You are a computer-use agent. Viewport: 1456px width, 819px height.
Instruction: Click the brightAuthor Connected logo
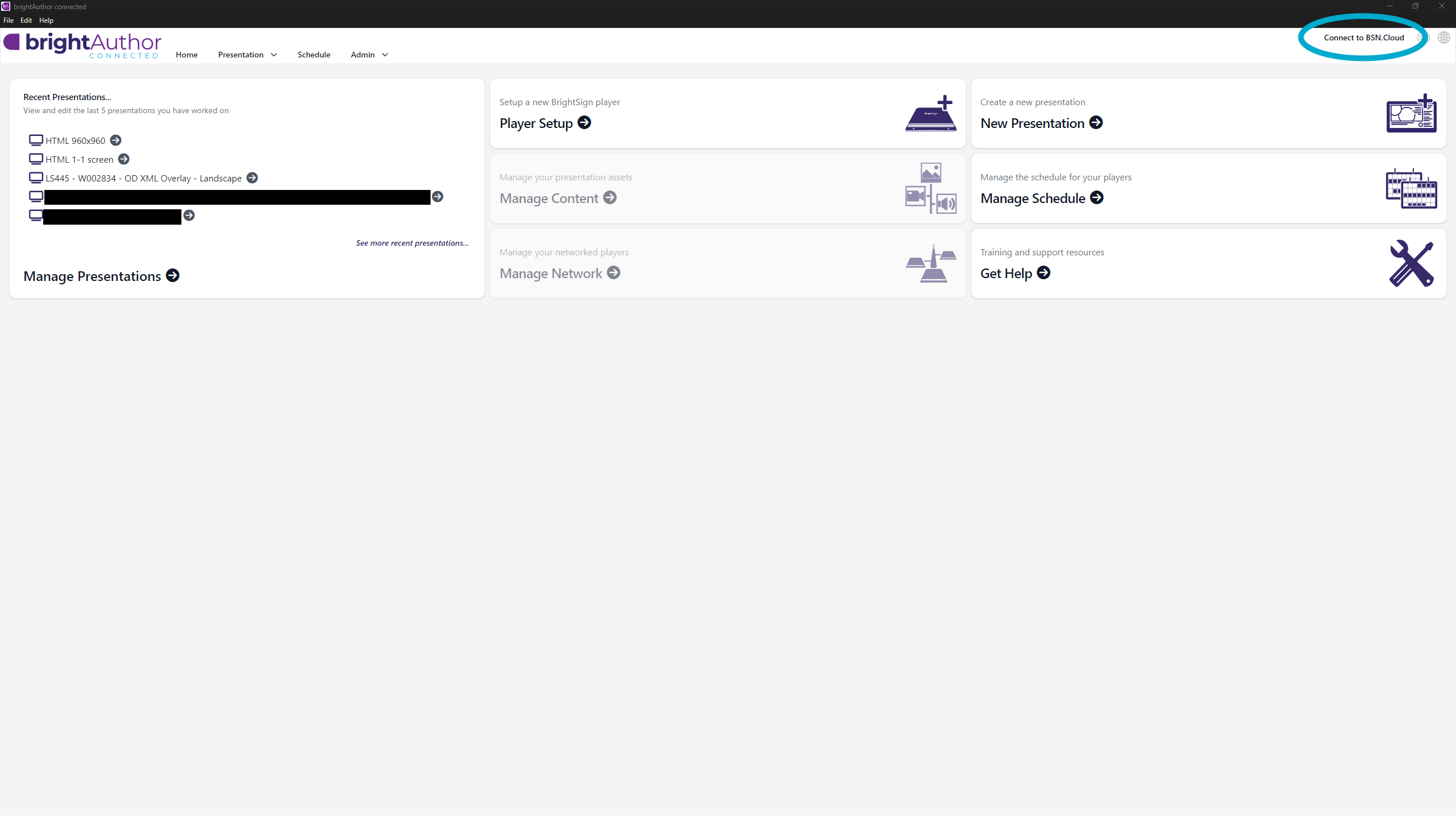click(82, 45)
